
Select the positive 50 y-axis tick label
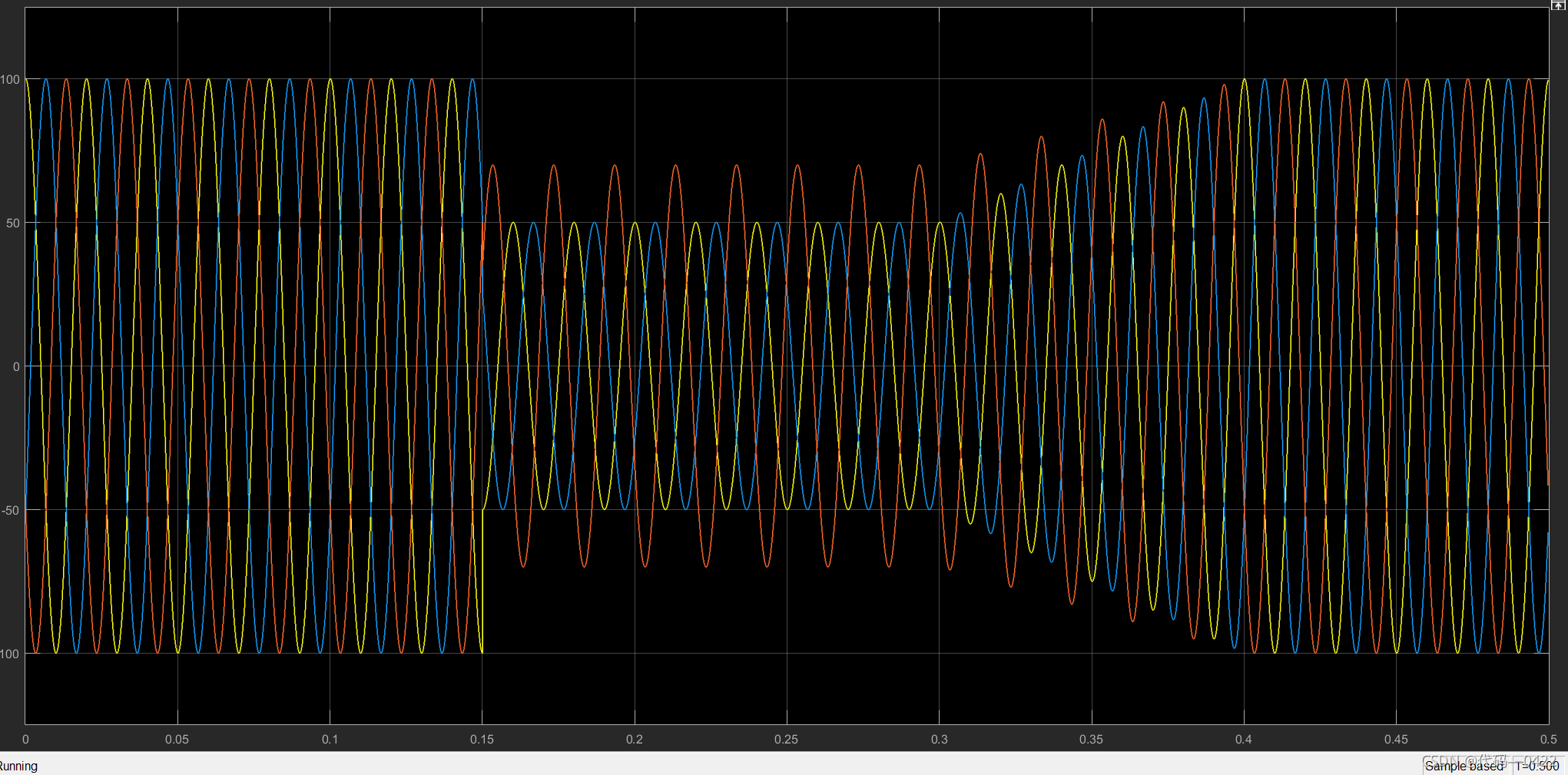point(13,223)
